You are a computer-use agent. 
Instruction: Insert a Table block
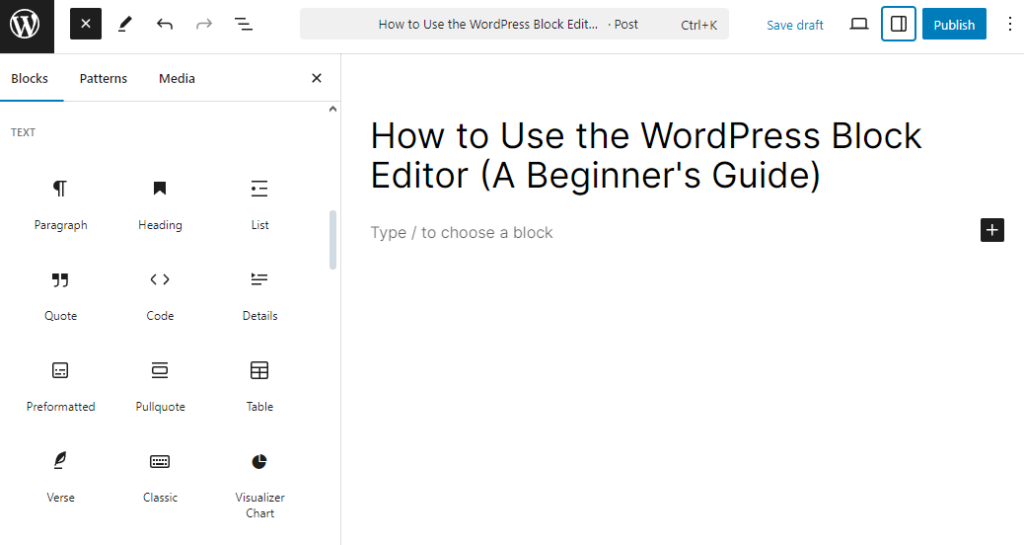259,386
